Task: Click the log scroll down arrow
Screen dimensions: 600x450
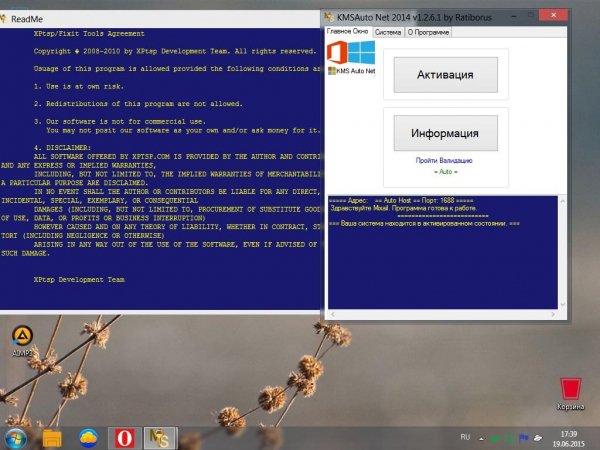Action: 562,305
